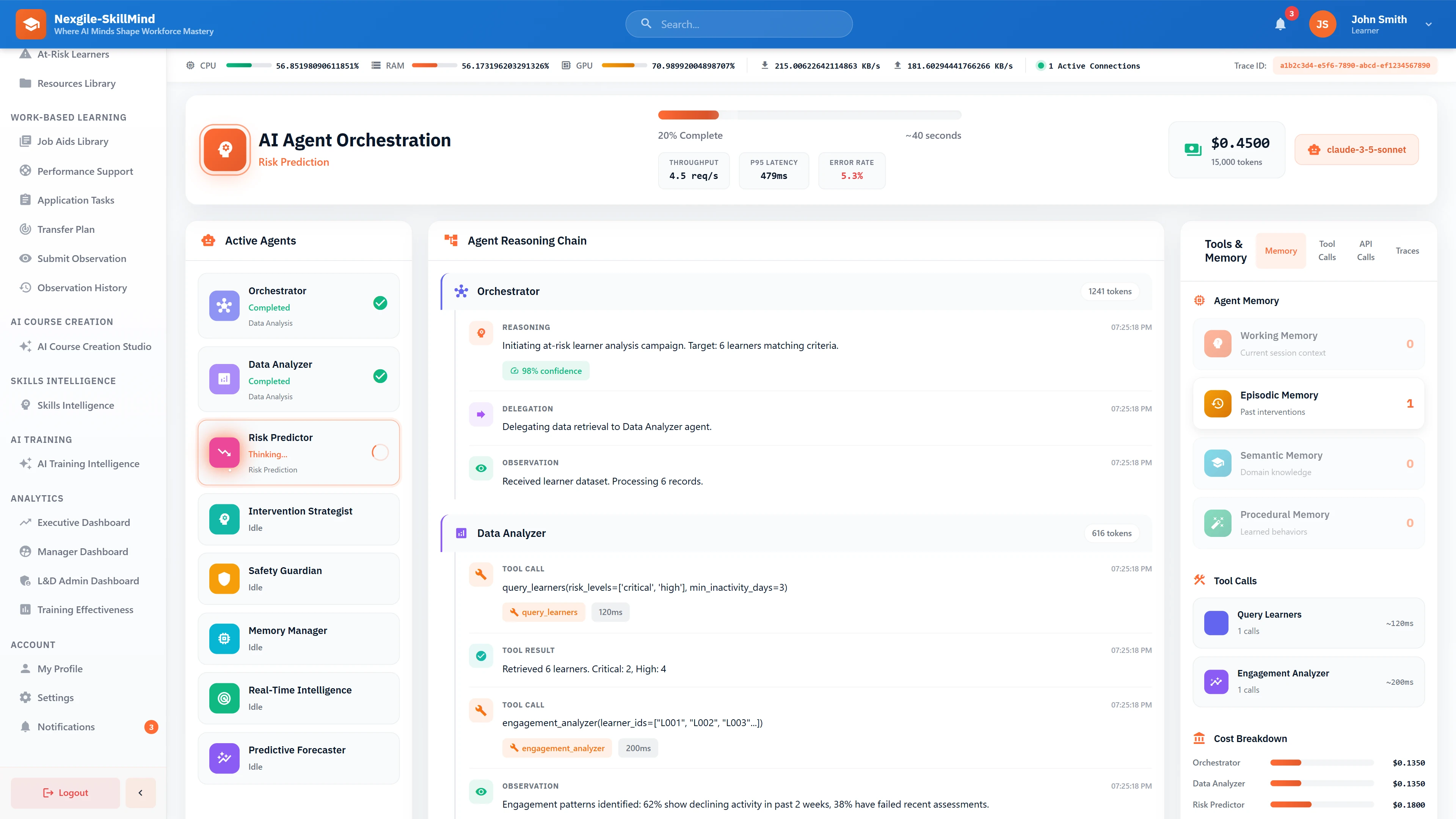Open the Executive Dashboard sidebar item

coord(83,522)
